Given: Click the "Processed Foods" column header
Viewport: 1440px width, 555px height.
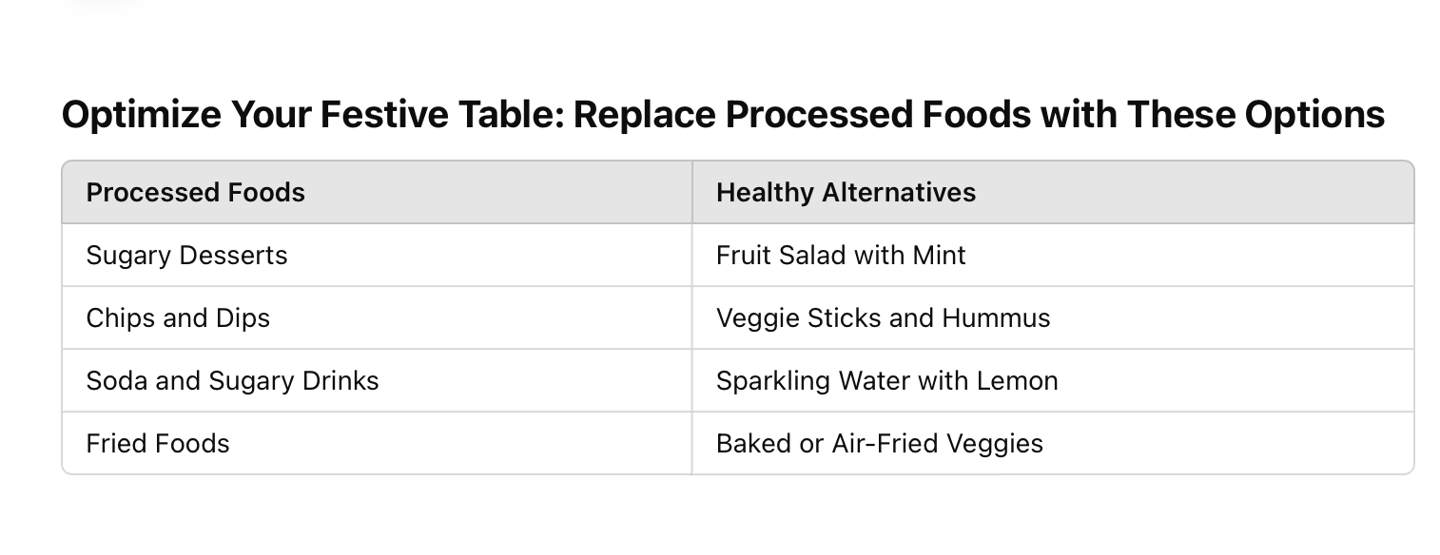Looking at the screenshot, I should coord(195,192).
